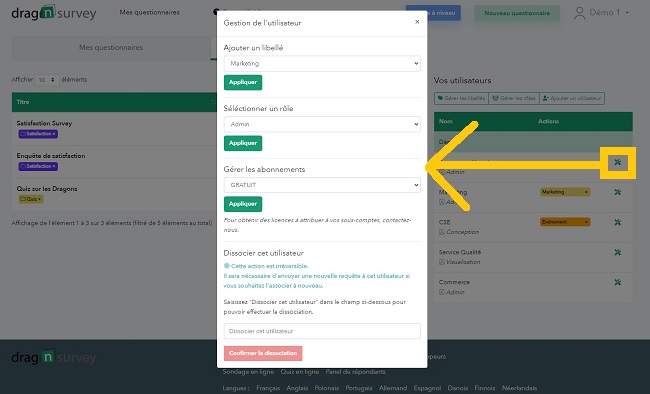The width and height of the screenshot is (650, 394).
Task: Open Mes questionnaires in the top navigation
Action: [150, 12]
